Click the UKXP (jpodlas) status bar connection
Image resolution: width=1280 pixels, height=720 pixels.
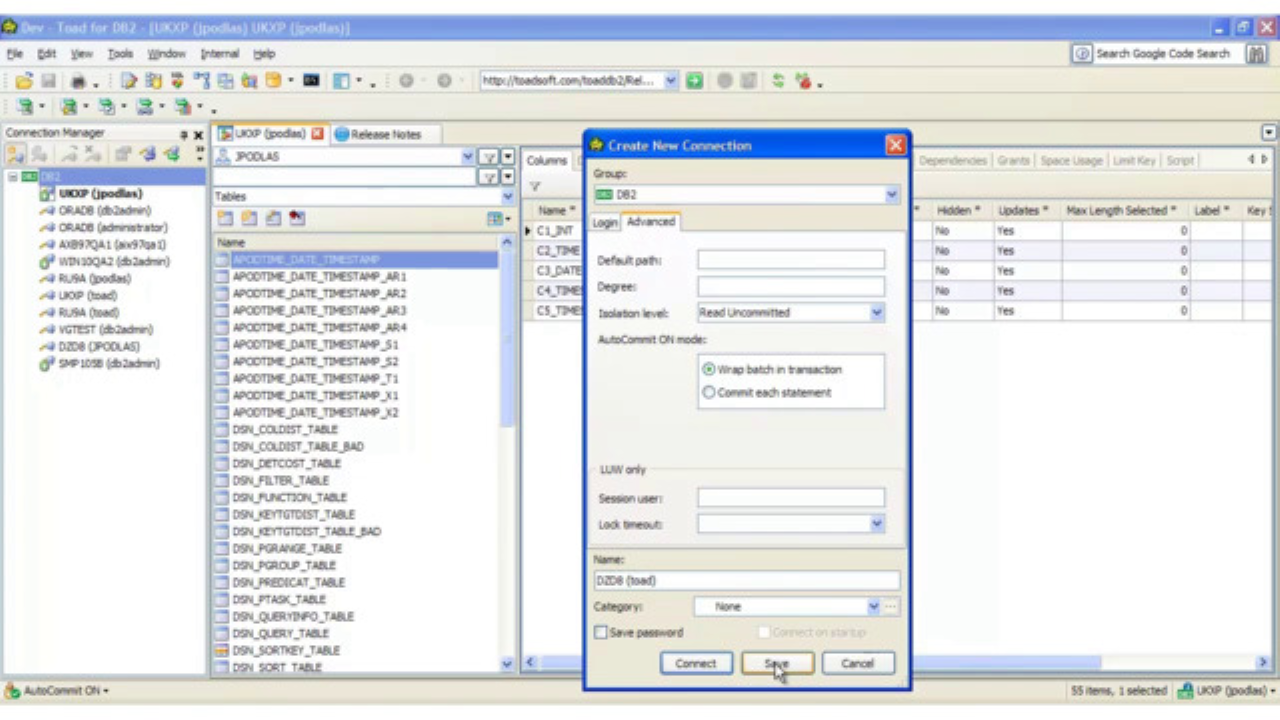1225,690
